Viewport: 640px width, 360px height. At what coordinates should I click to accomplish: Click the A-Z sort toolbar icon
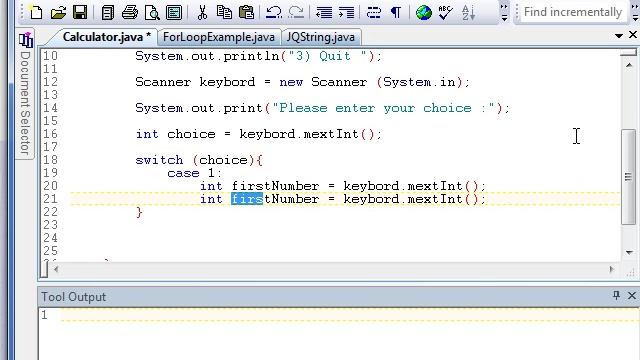click(468, 13)
